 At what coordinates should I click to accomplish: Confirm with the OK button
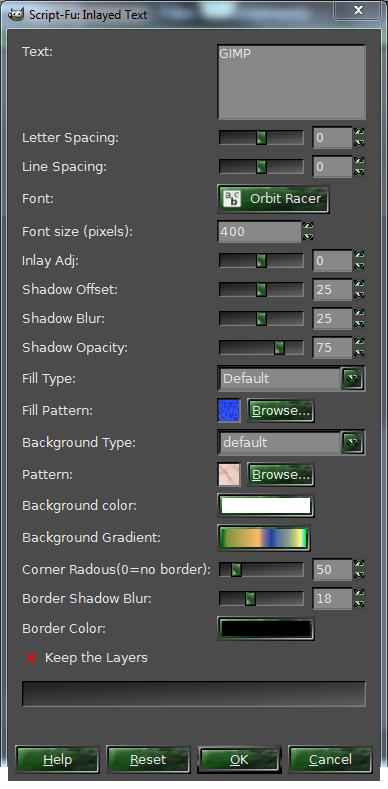point(239,759)
